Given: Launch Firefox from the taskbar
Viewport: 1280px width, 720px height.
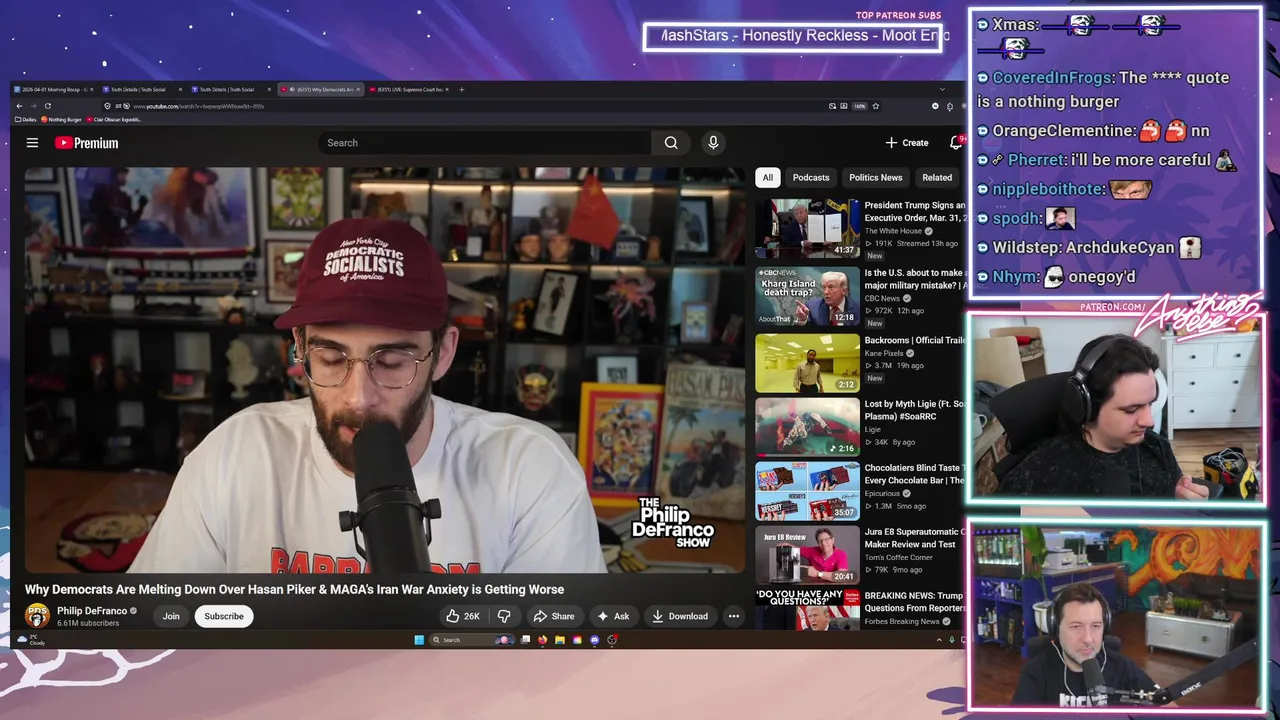Looking at the screenshot, I should point(542,640).
